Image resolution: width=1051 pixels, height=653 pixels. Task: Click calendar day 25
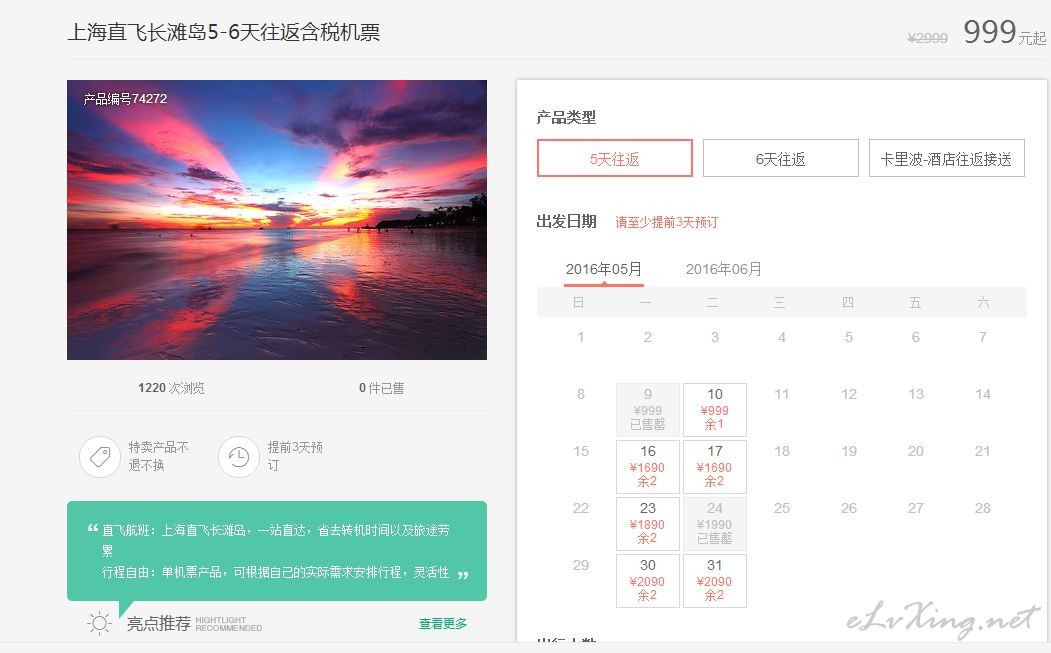(x=782, y=508)
